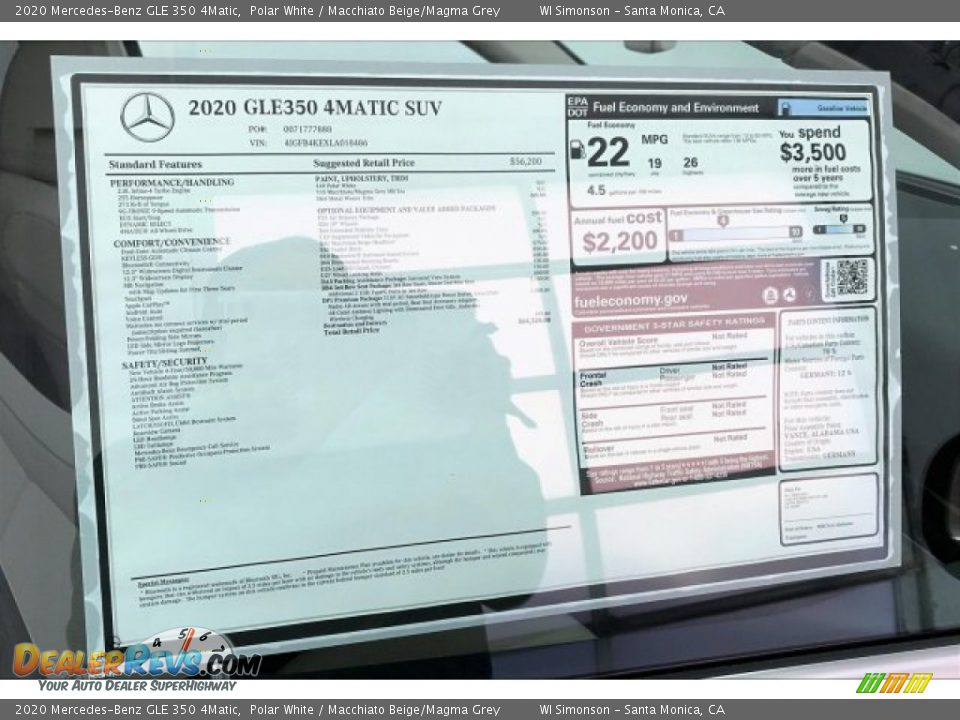
Task: Click the 19 city MPG value
Action: coord(654,163)
